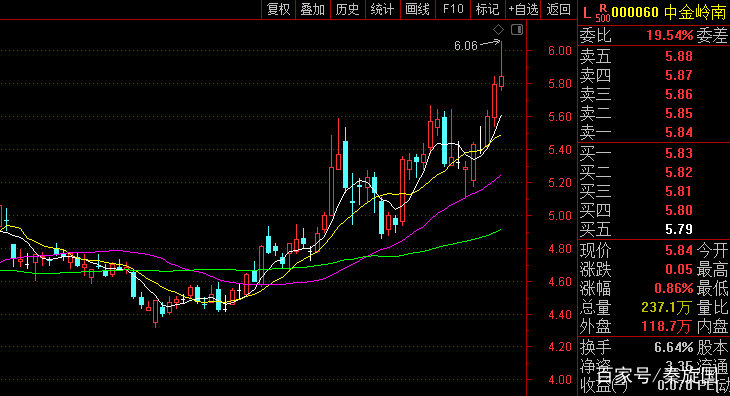This screenshot has width=730, height=396.
Task: Open the 复权 adjustment menu
Action: (x=278, y=9)
